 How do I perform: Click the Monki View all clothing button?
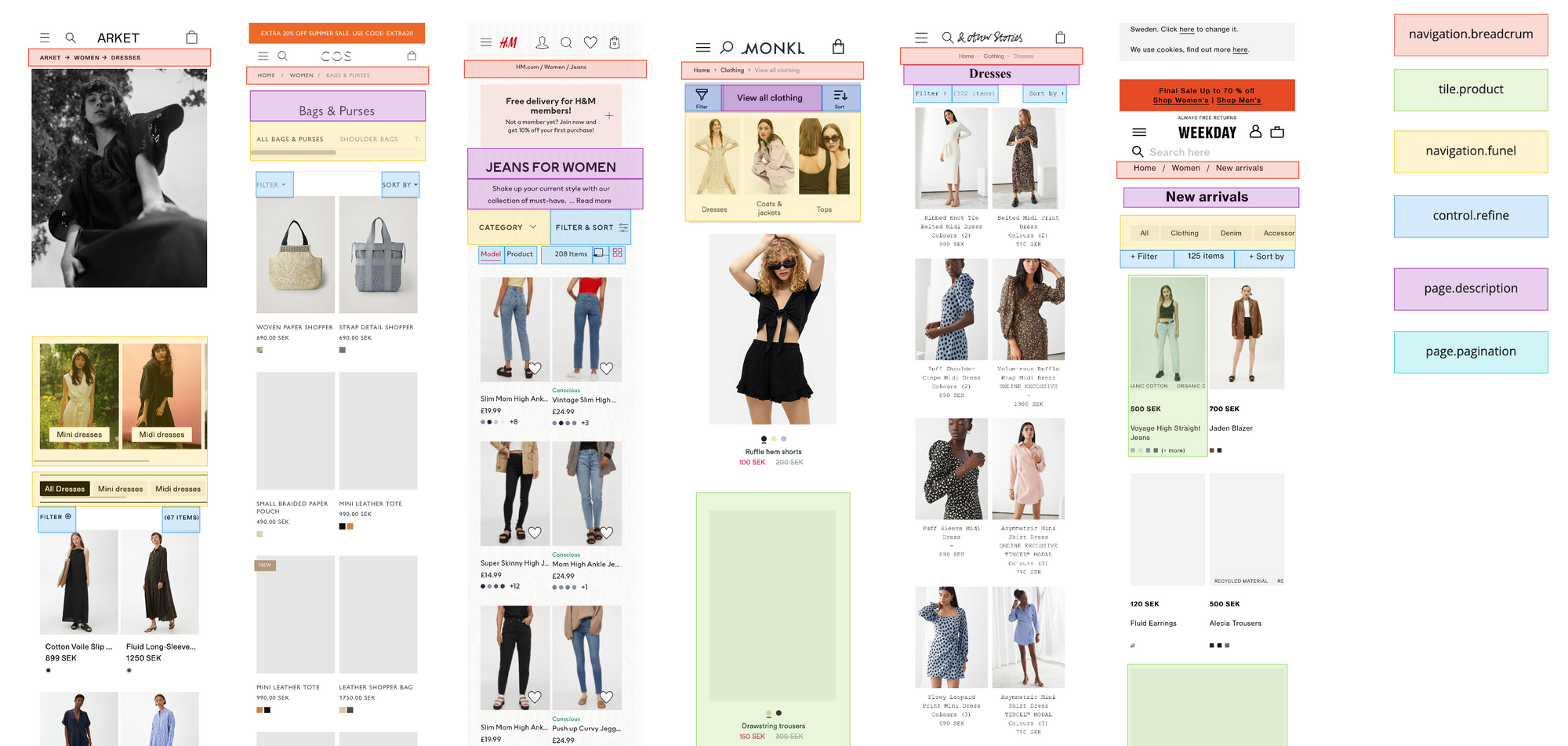tap(770, 98)
